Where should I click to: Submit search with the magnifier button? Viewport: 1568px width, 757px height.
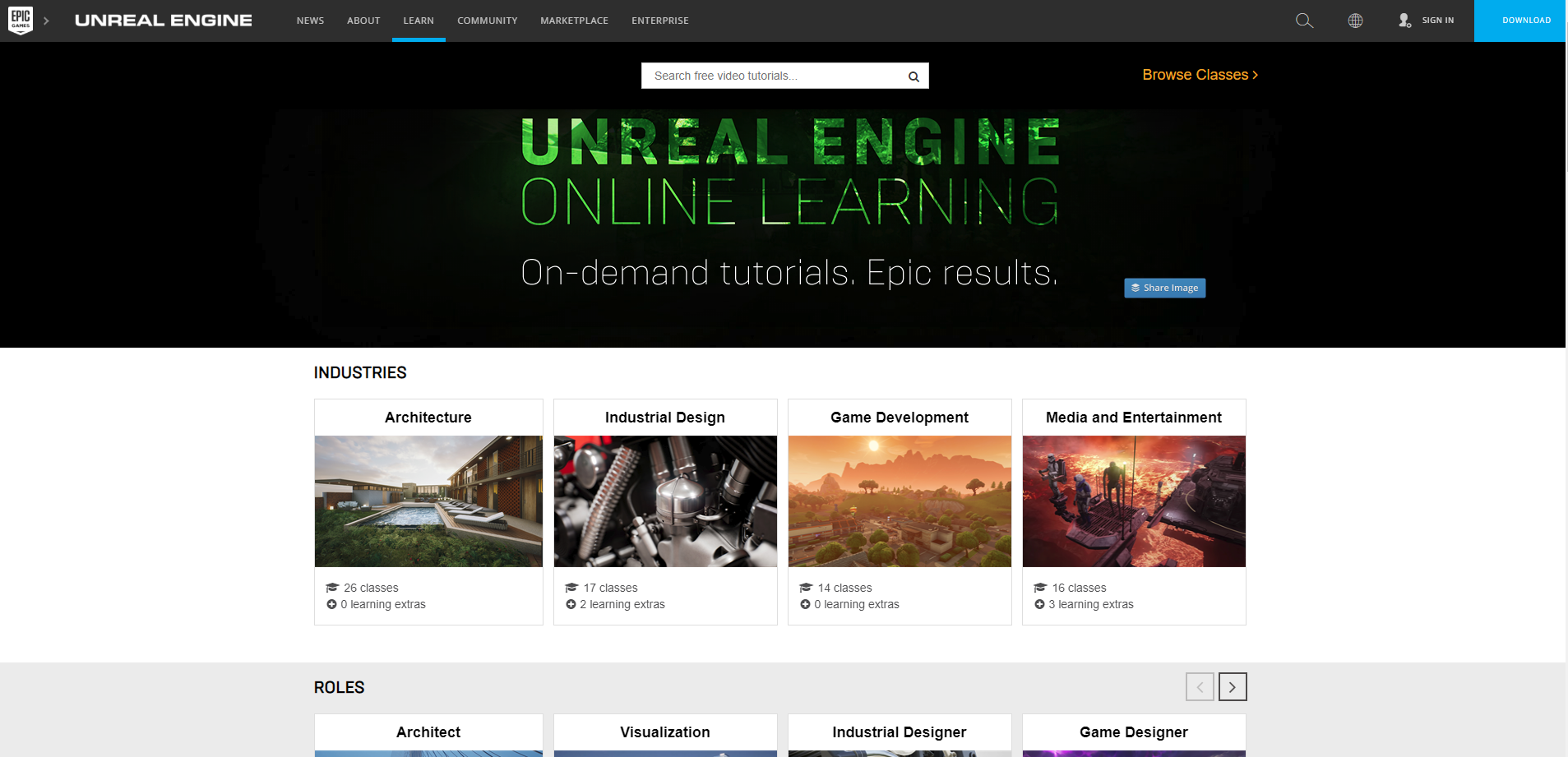pyautogui.click(x=914, y=76)
